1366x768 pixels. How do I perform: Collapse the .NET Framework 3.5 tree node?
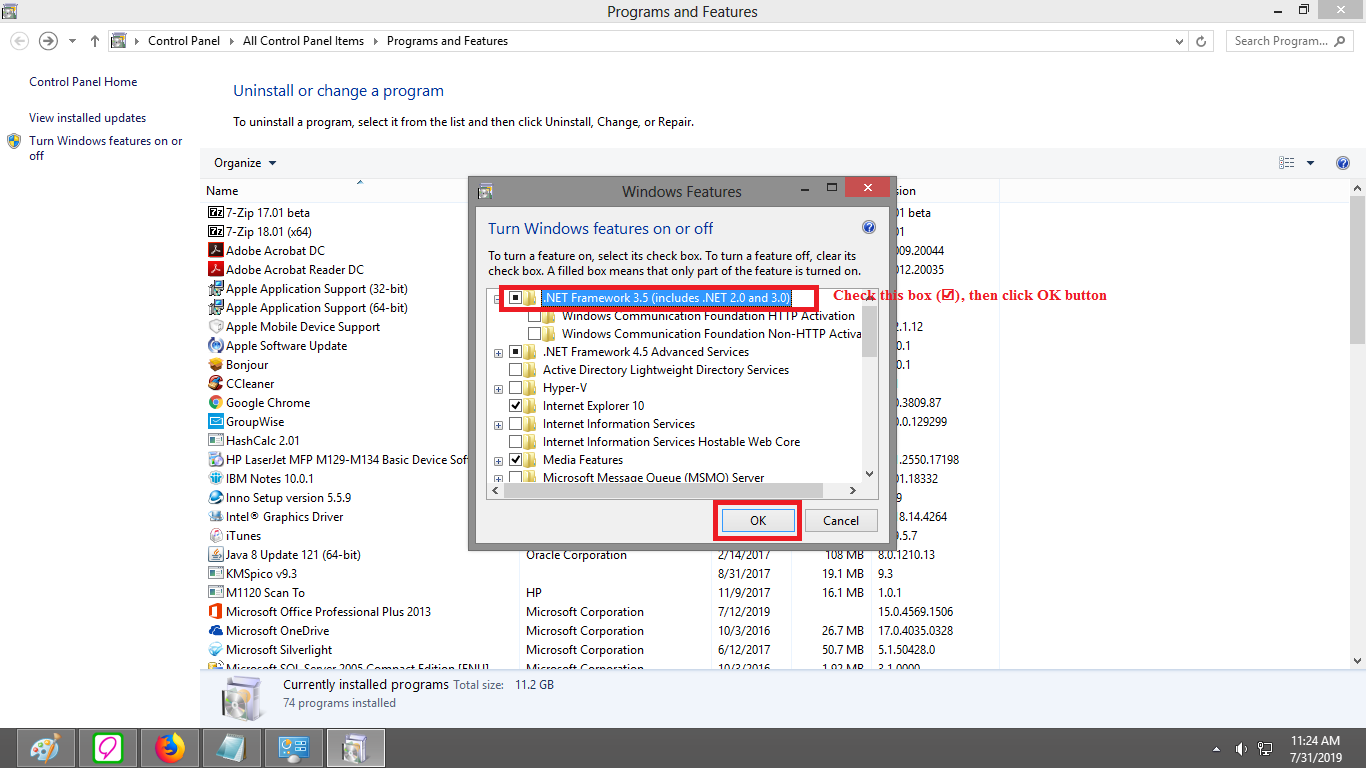tap(498, 298)
